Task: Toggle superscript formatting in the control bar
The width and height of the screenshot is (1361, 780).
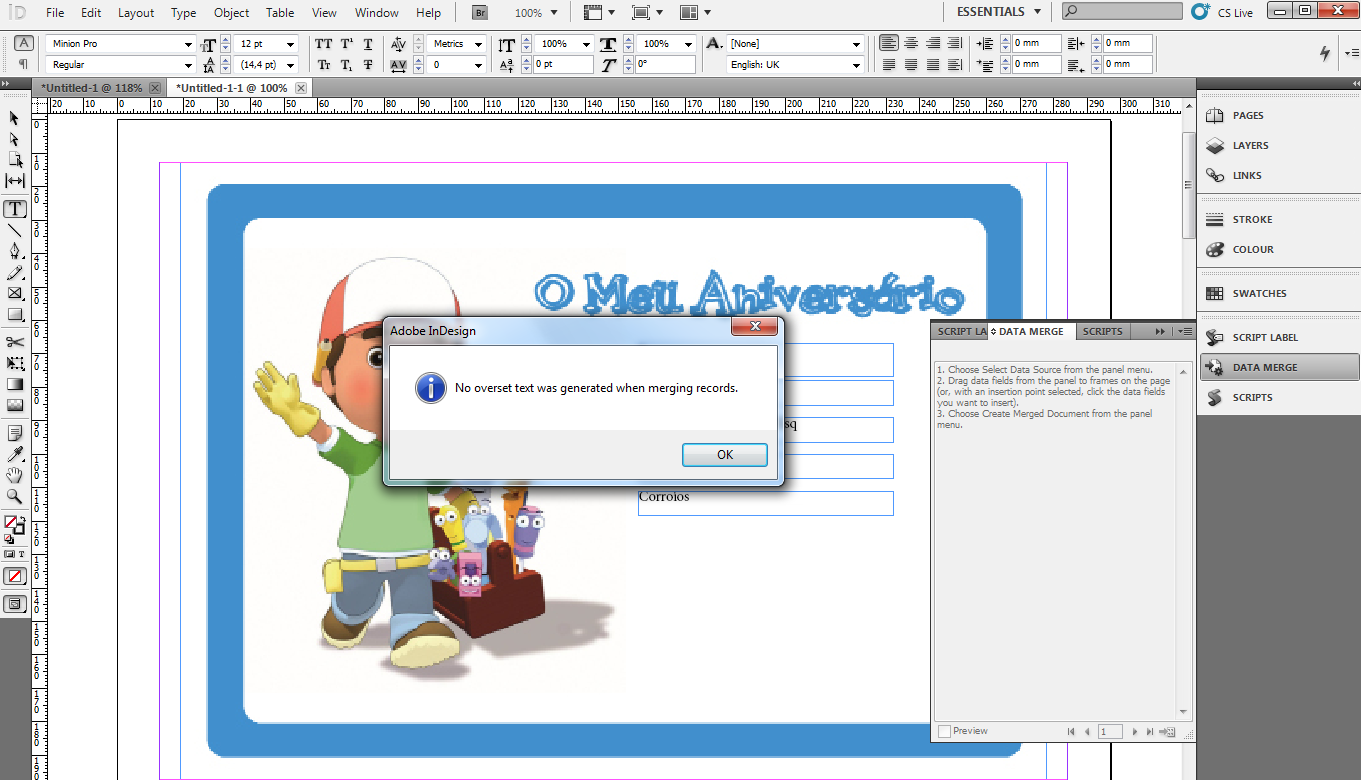Action: 346,44
